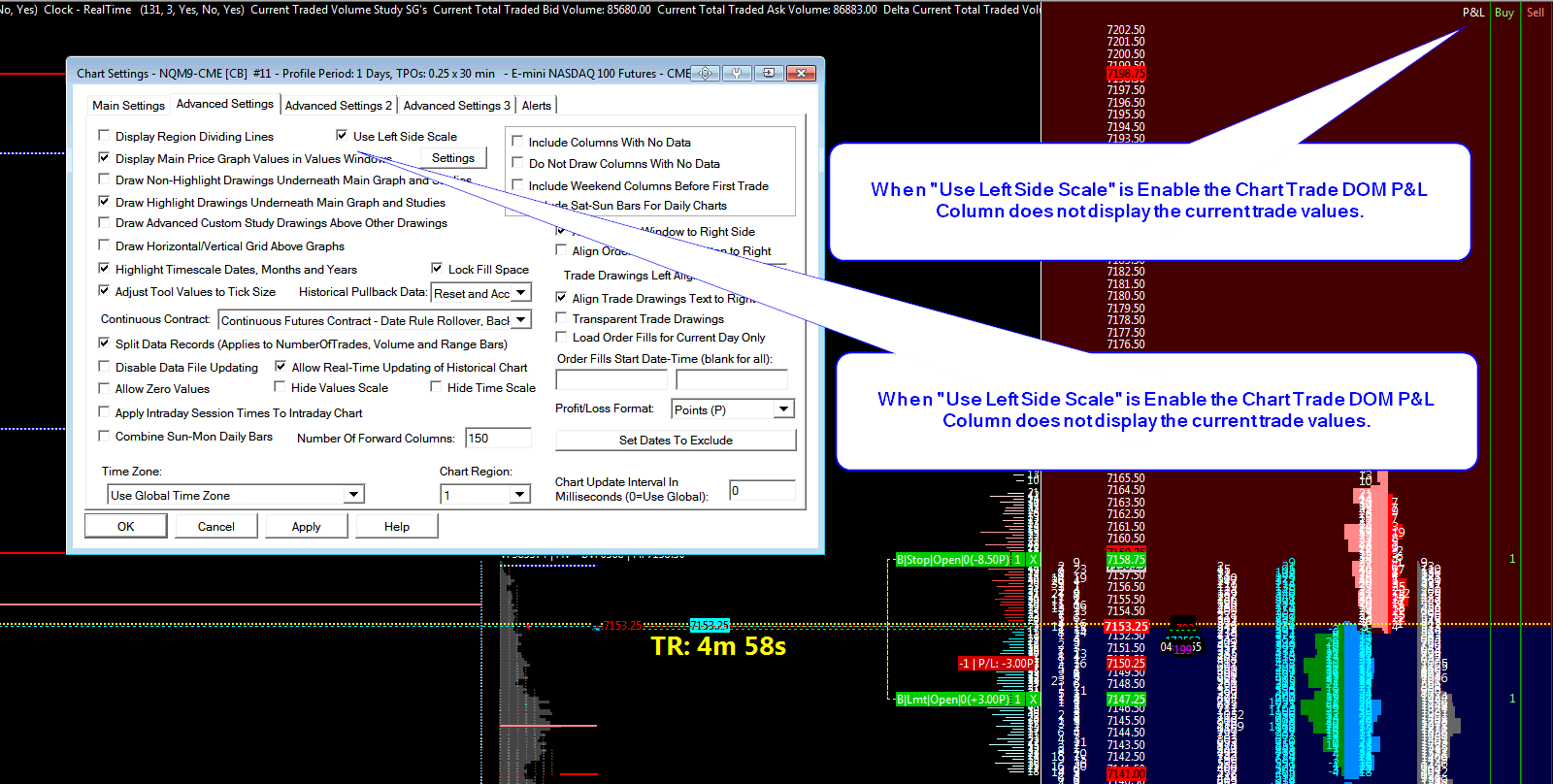Click the Sell column header in the DOM
1553x784 pixels.
click(1536, 13)
